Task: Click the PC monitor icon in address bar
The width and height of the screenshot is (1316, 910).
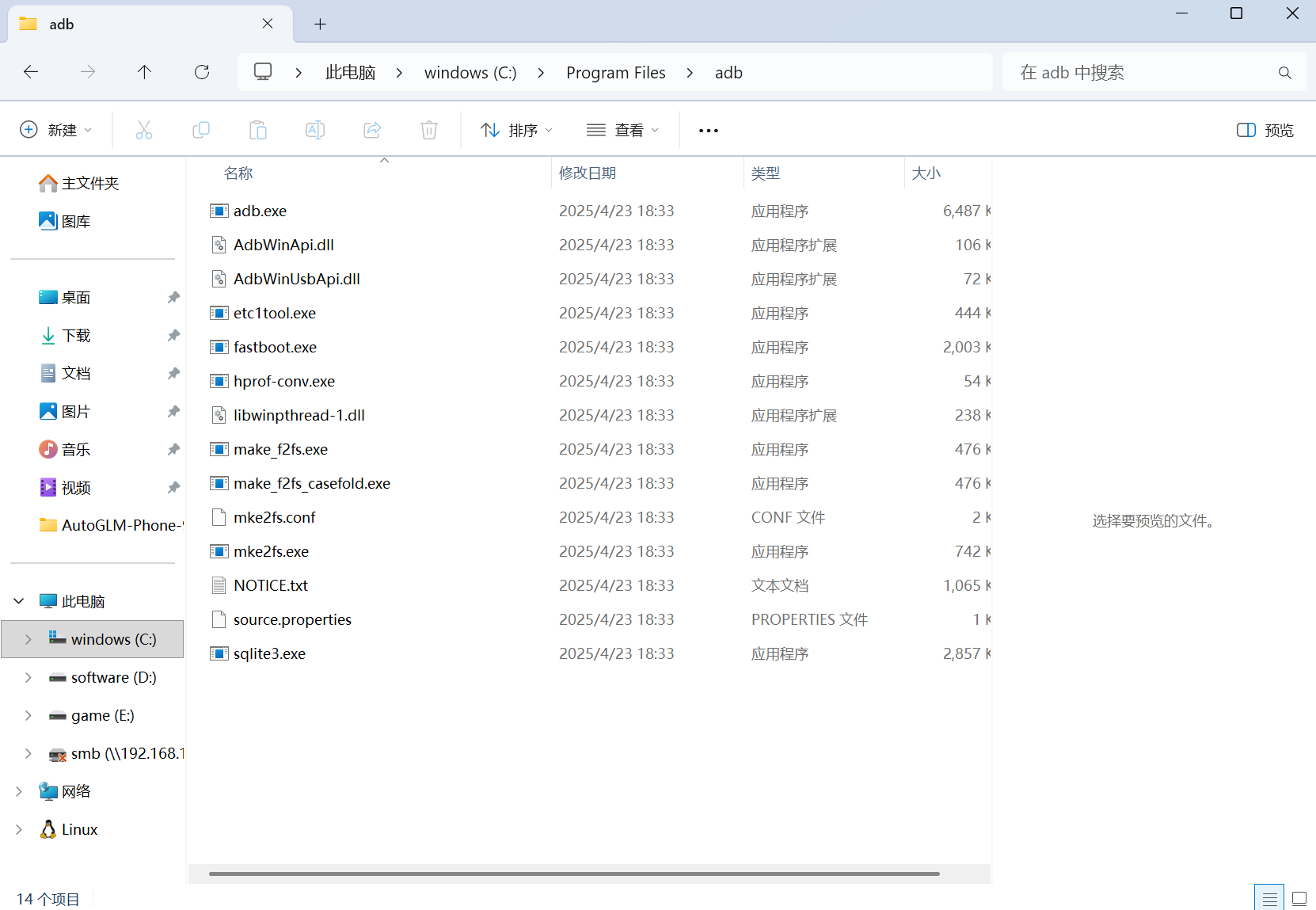Action: pos(263,72)
